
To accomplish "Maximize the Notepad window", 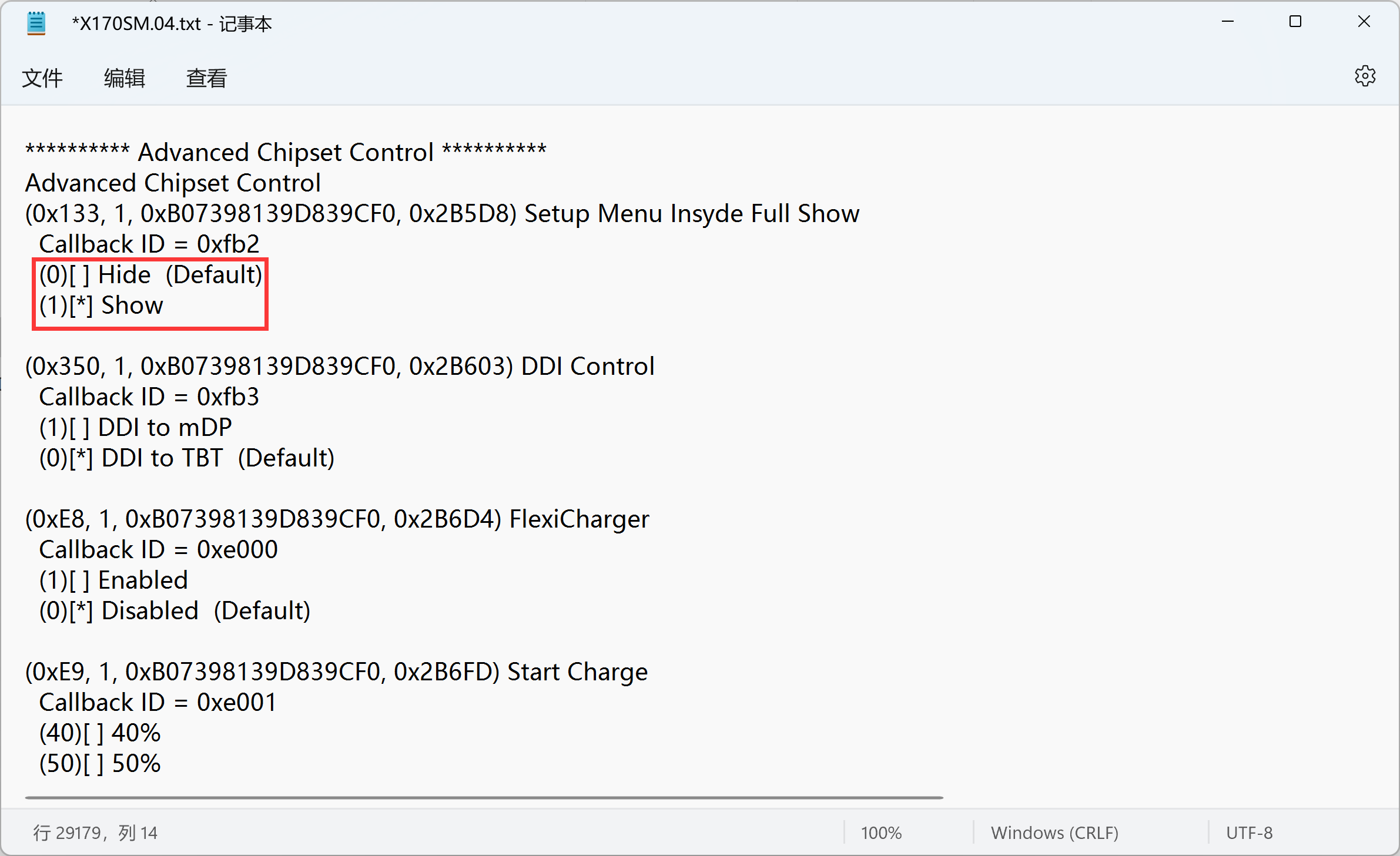I will click(1295, 22).
